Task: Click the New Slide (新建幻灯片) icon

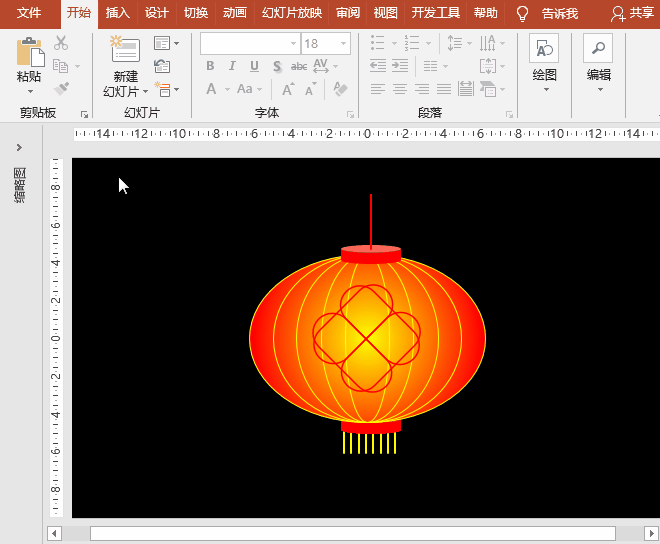Action: [125, 51]
